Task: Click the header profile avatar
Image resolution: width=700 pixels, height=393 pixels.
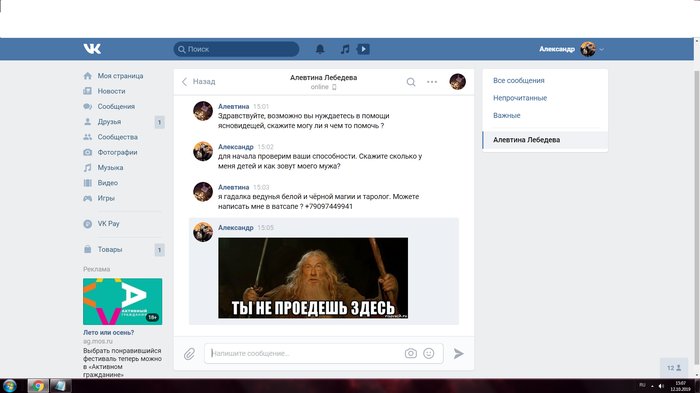Action: (588, 49)
